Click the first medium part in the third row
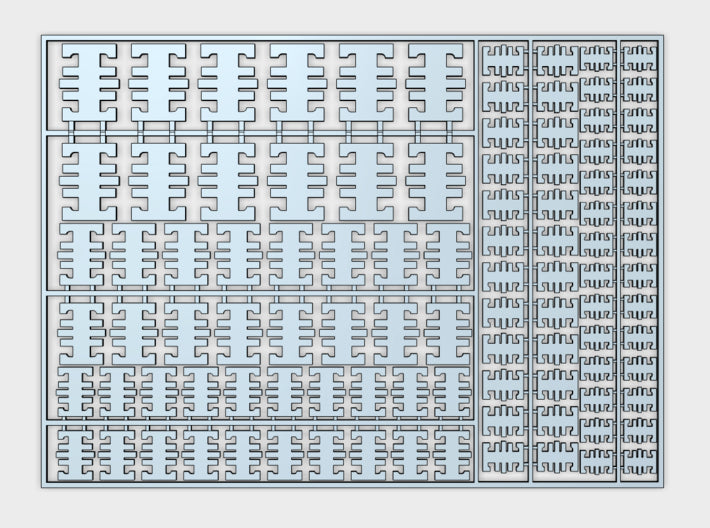 point(82,255)
